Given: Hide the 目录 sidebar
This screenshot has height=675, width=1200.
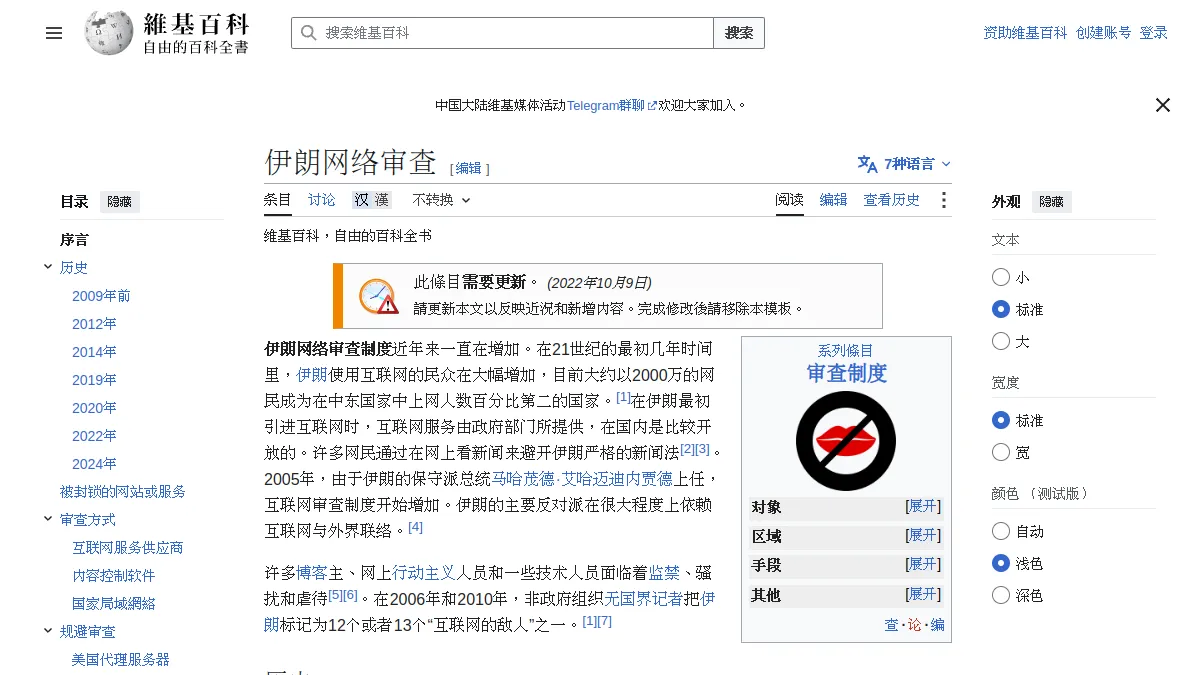Looking at the screenshot, I should pyautogui.click(x=119, y=201).
